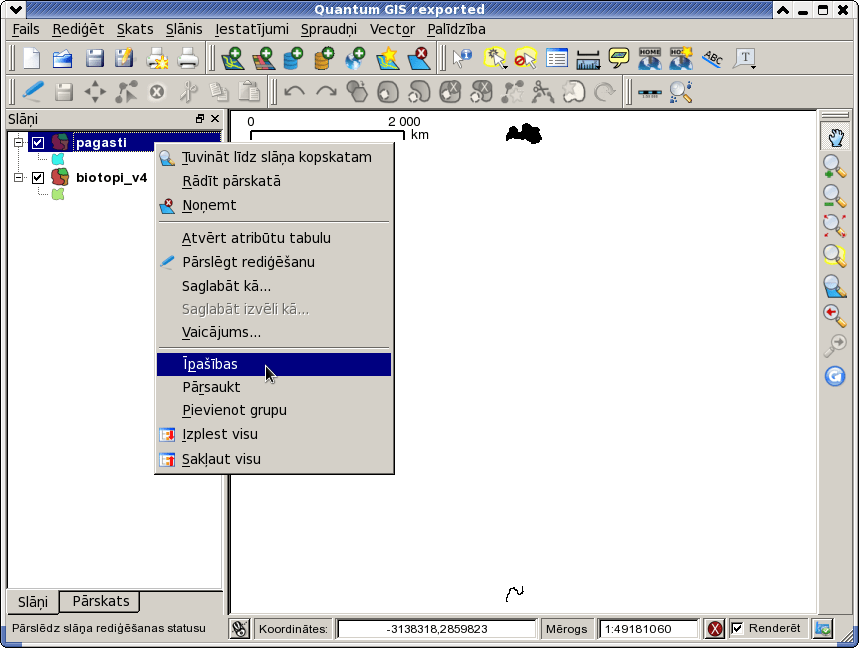Click the New Project icon

point(32,58)
